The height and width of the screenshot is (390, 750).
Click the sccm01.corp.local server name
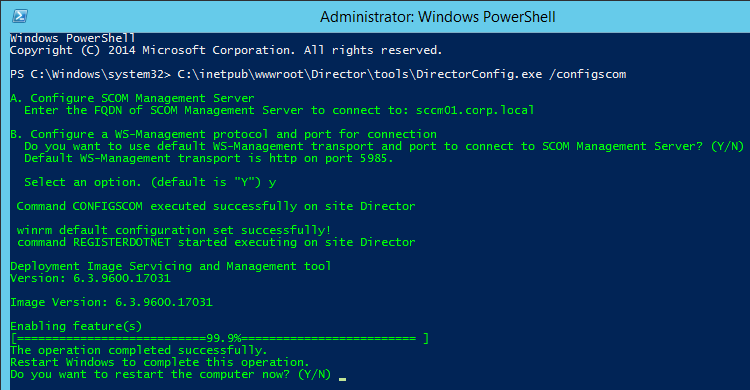tap(475, 111)
